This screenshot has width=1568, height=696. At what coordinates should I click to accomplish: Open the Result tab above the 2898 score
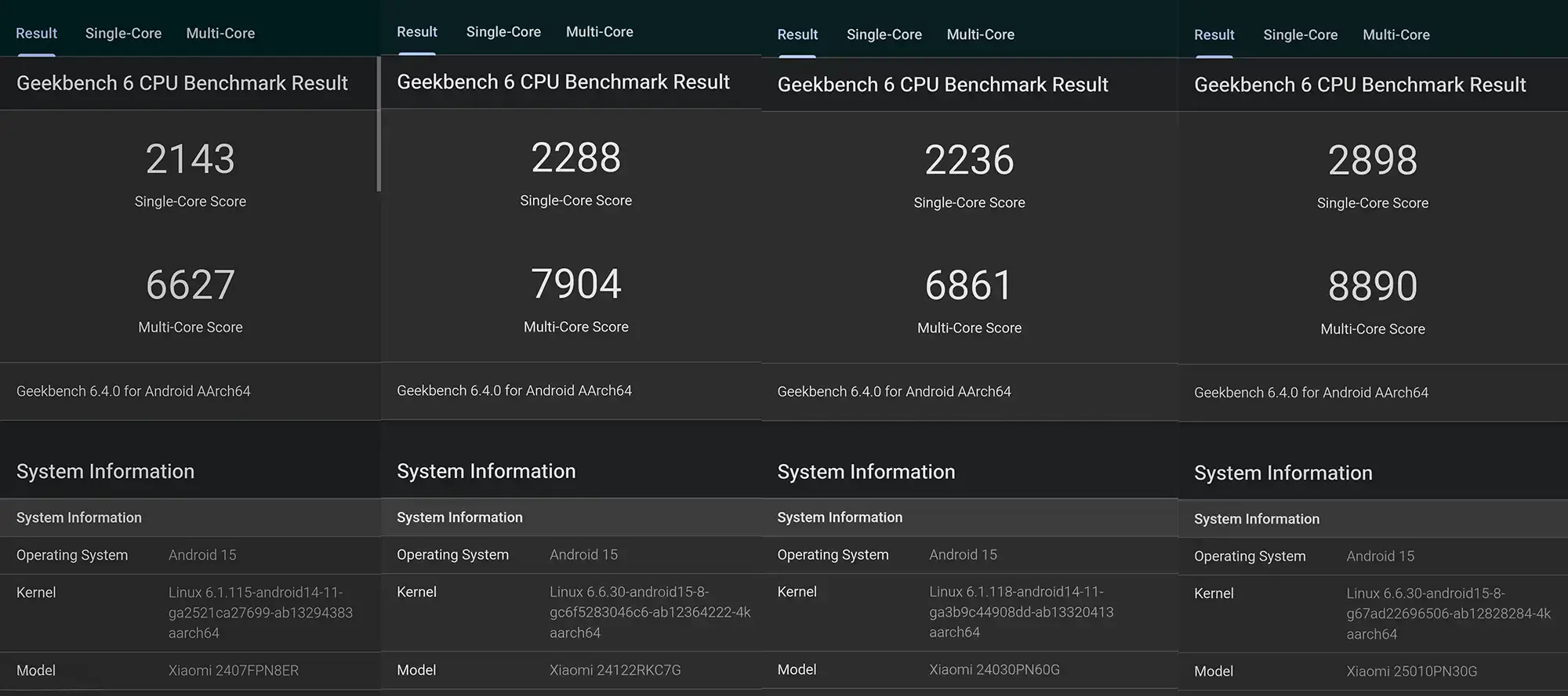pyautogui.click(x=1214, y=35)
